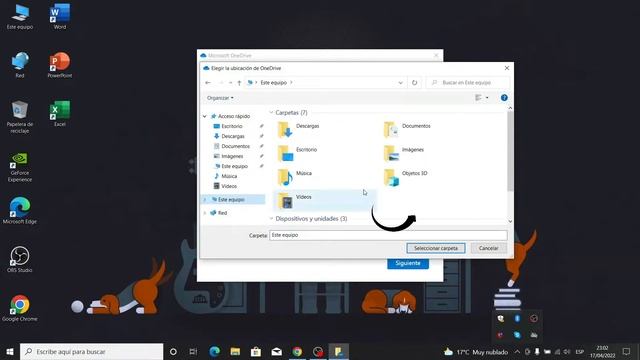Click taskbar search box Escribe aquí para buscar

(x=91, y=351)
